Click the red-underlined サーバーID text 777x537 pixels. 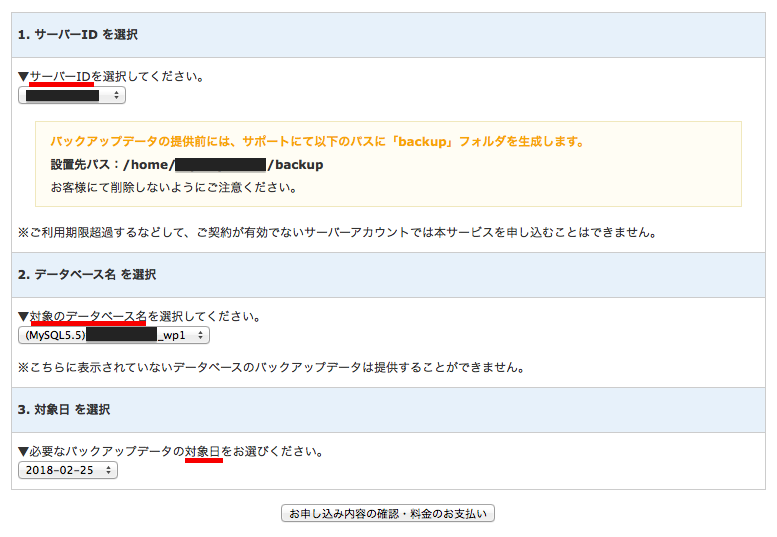tap(61, 76)
